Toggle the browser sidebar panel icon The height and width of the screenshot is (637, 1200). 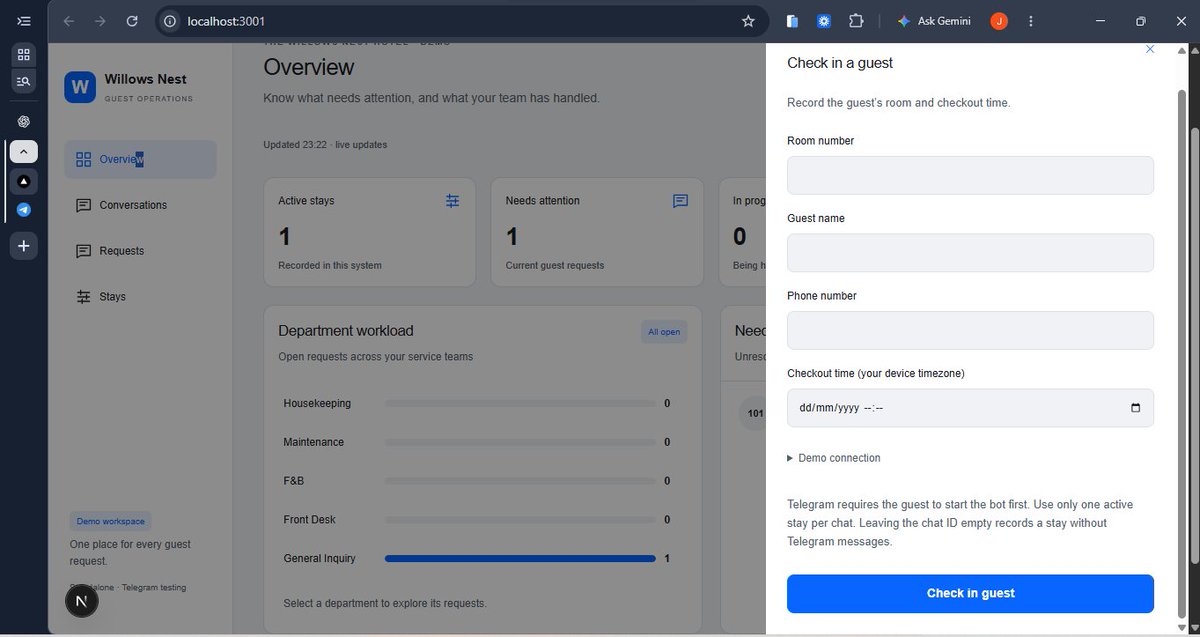pyautogui.click(x=24, y=20)
